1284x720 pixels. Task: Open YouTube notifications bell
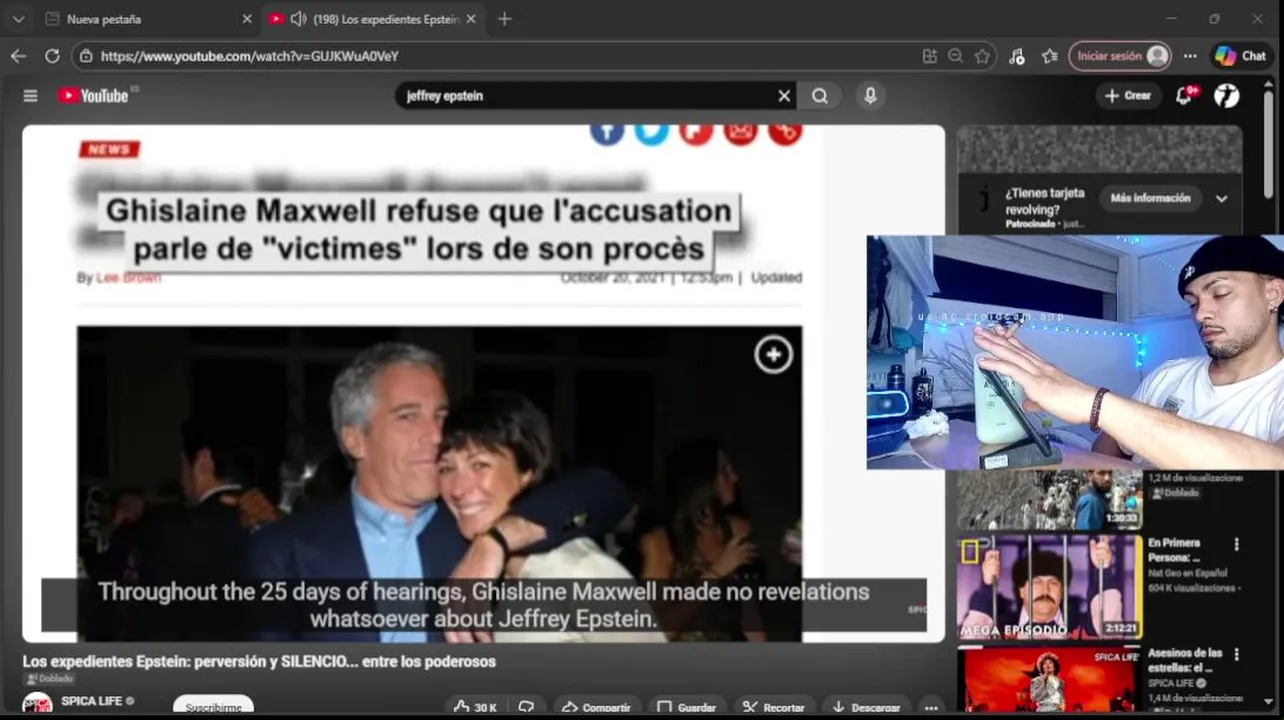click(1185, 96)
